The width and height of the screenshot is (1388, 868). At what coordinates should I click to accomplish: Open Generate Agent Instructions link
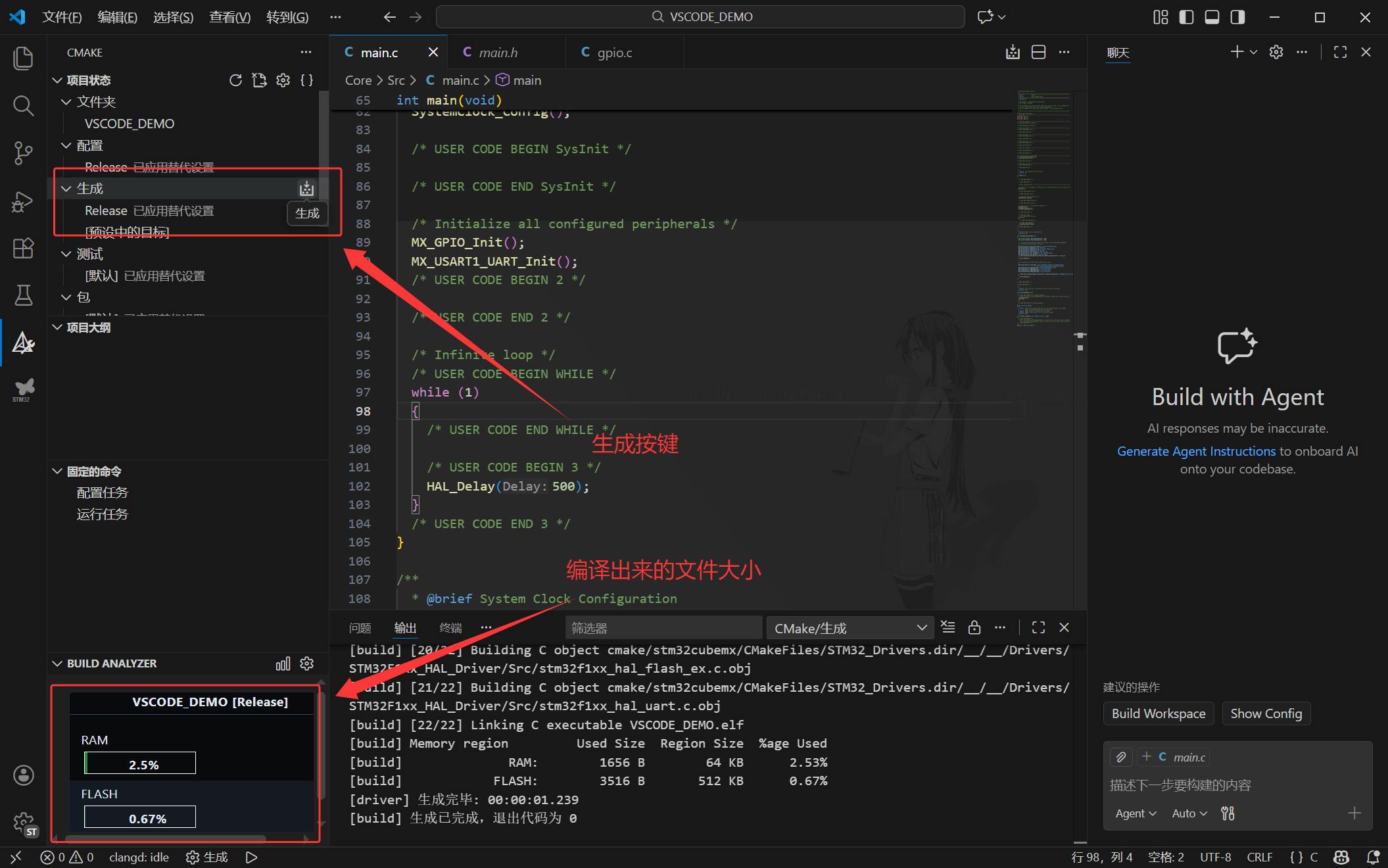click(1196, 451)
